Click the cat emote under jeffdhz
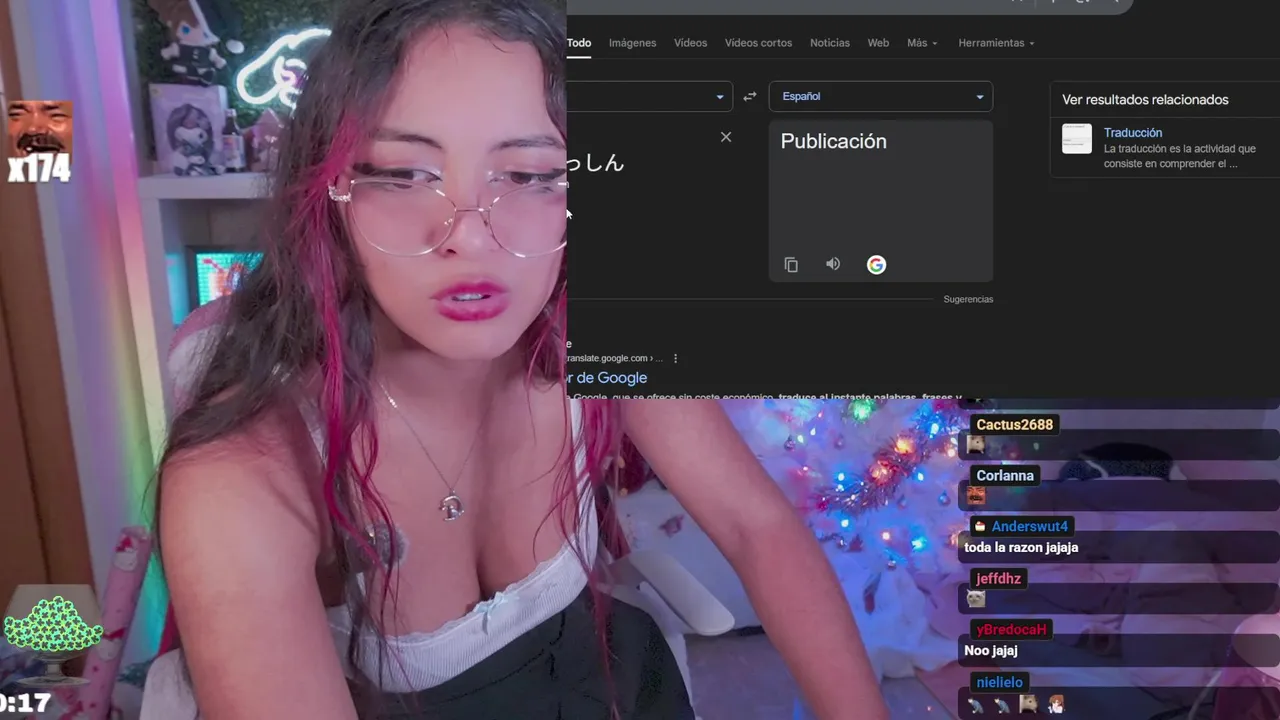The width and height of the screenshot is (1280, 720). [976, 599]
